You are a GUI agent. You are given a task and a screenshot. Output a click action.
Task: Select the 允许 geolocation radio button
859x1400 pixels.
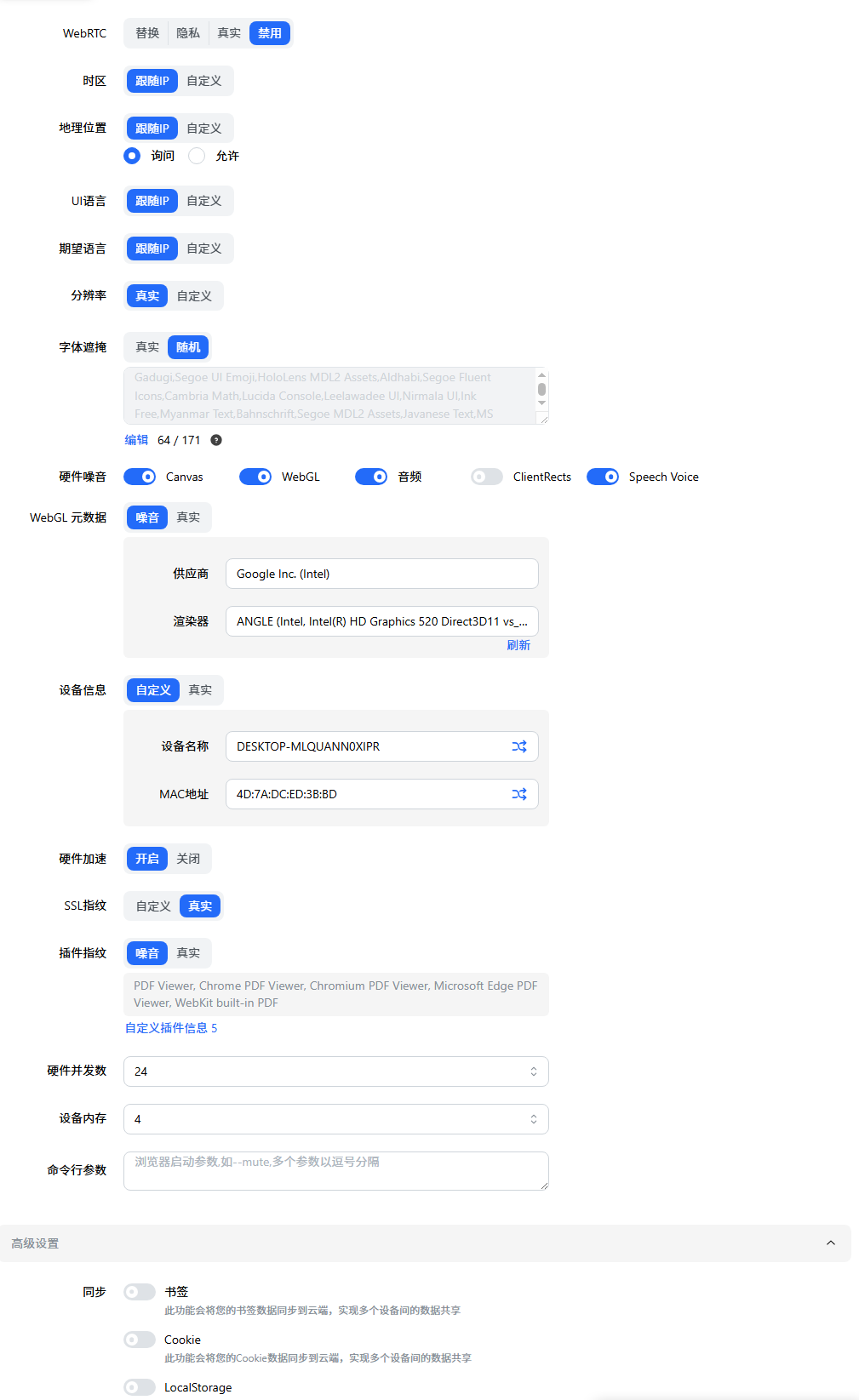197,156
